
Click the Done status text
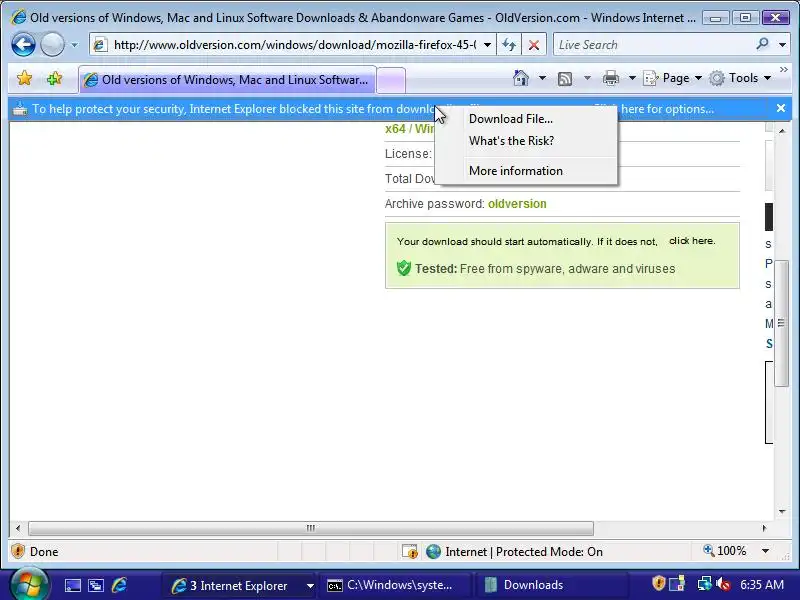(44, 552)
